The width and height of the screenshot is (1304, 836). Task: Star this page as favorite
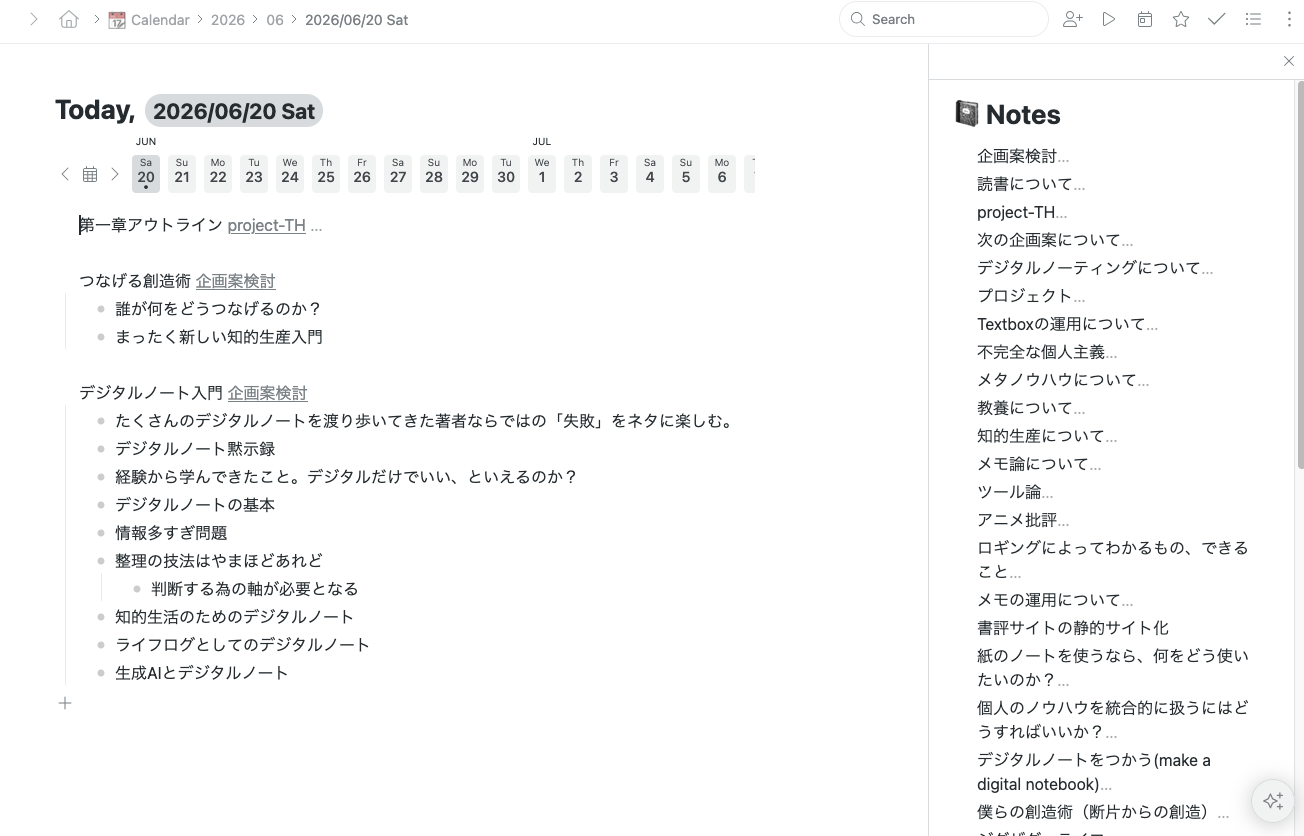click(x=1181, y=19)
